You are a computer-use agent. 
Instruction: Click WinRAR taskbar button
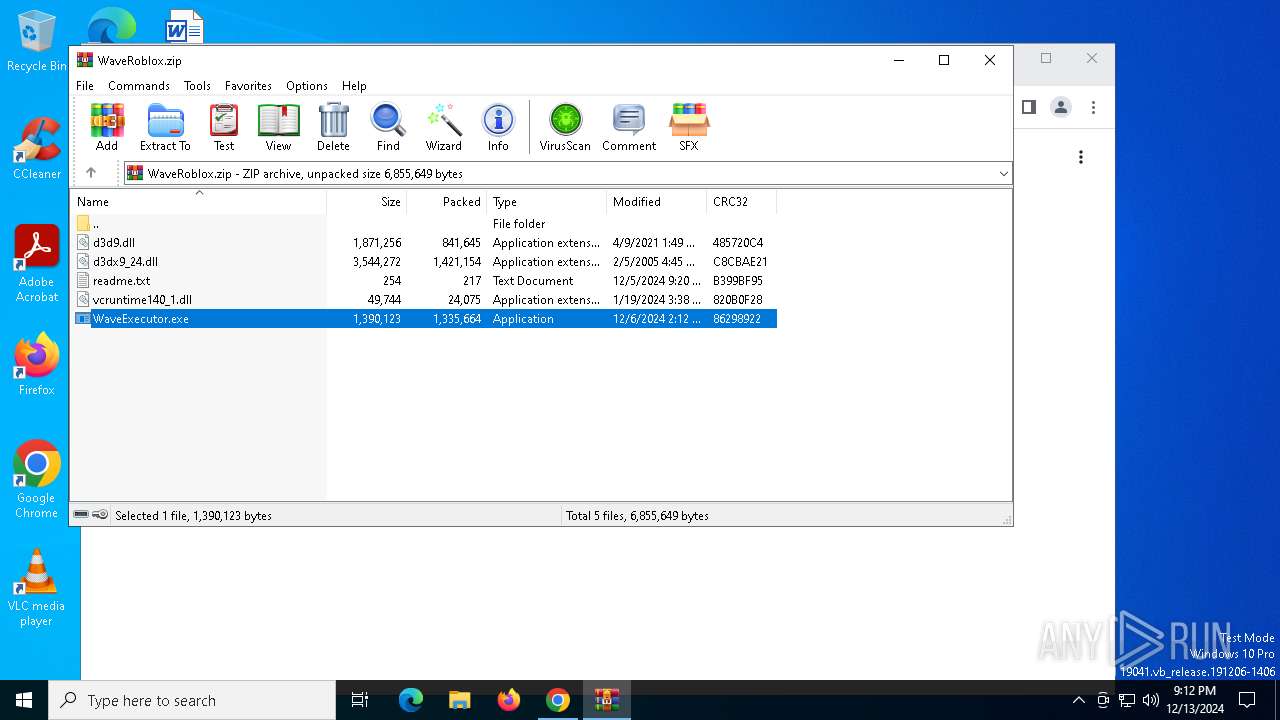607,700
